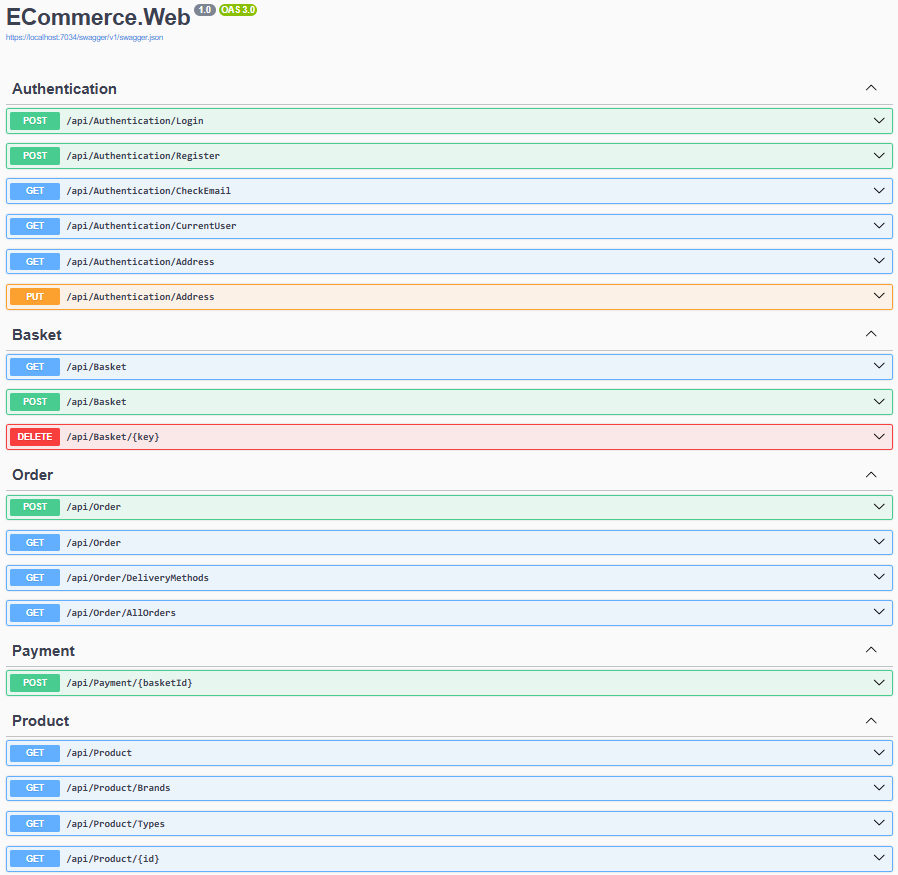898x875 pixels.
Task: Click the /api/Authentication/CheckEmail path text
Action: [x=149, y=191]
